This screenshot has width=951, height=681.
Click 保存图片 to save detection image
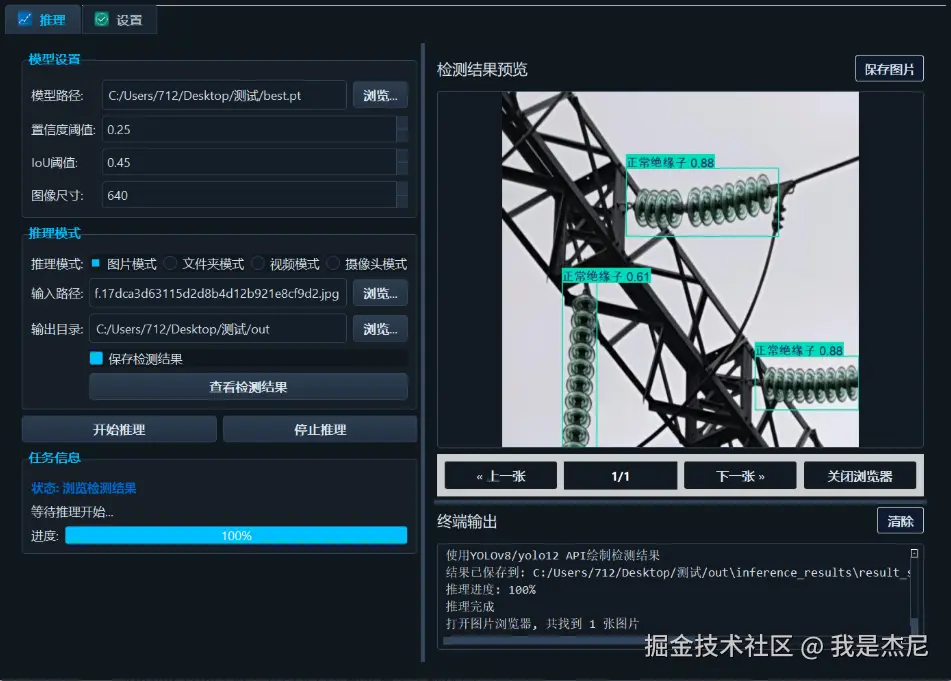click(889, 68)
